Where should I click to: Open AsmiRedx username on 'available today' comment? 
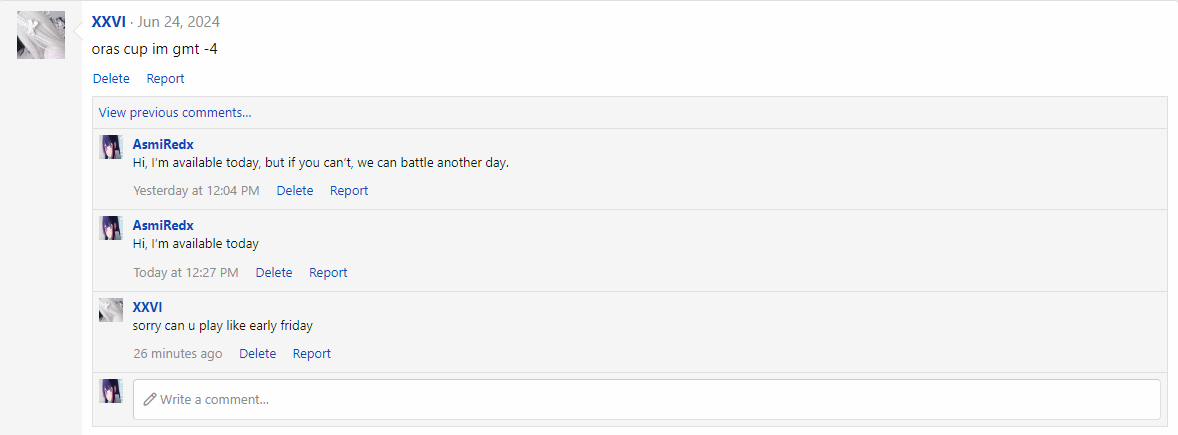(163, 226)
